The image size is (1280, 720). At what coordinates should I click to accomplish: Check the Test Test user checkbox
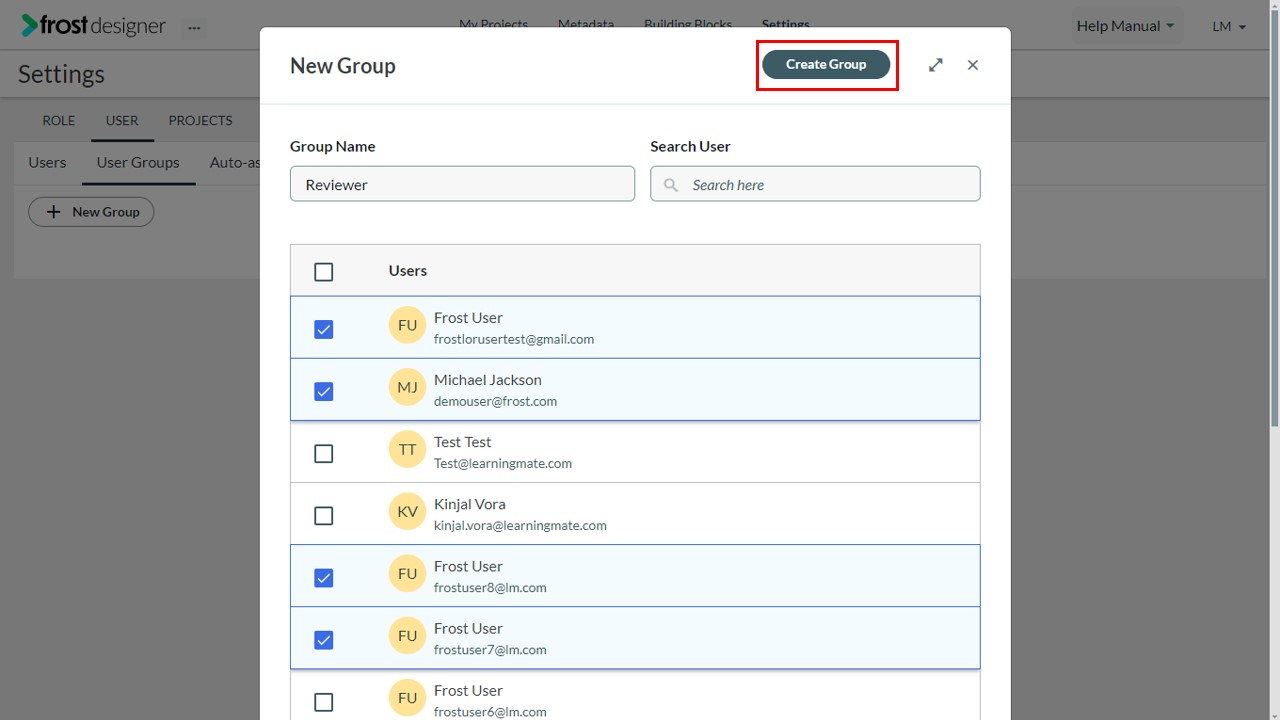324,453
